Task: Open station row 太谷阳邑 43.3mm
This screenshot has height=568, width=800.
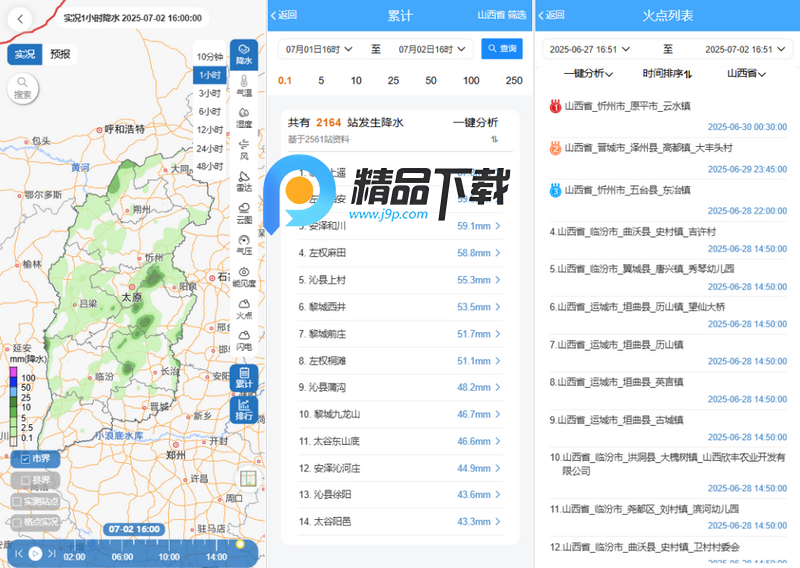Action: click(x=401, y=522)
